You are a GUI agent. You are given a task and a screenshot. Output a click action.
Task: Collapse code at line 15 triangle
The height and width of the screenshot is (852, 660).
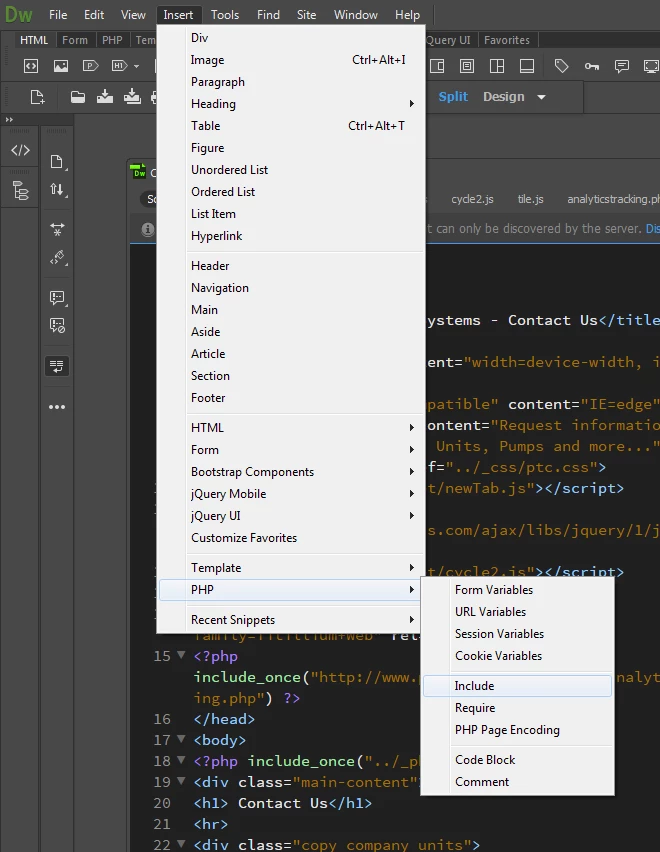point(181,655)
